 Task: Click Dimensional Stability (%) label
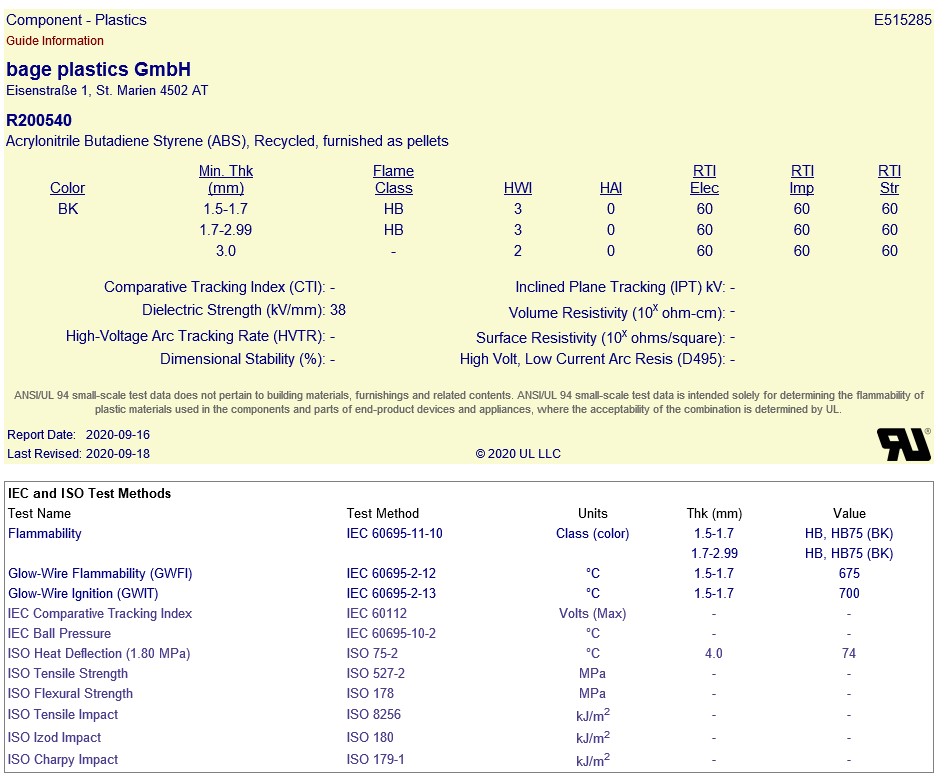click(242, 359)
